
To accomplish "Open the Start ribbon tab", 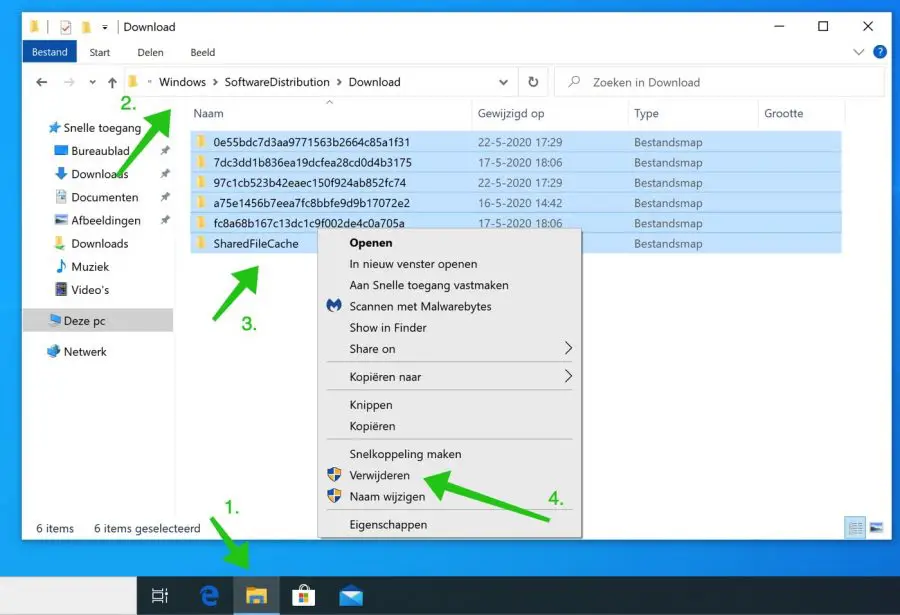I will (99, 52).
